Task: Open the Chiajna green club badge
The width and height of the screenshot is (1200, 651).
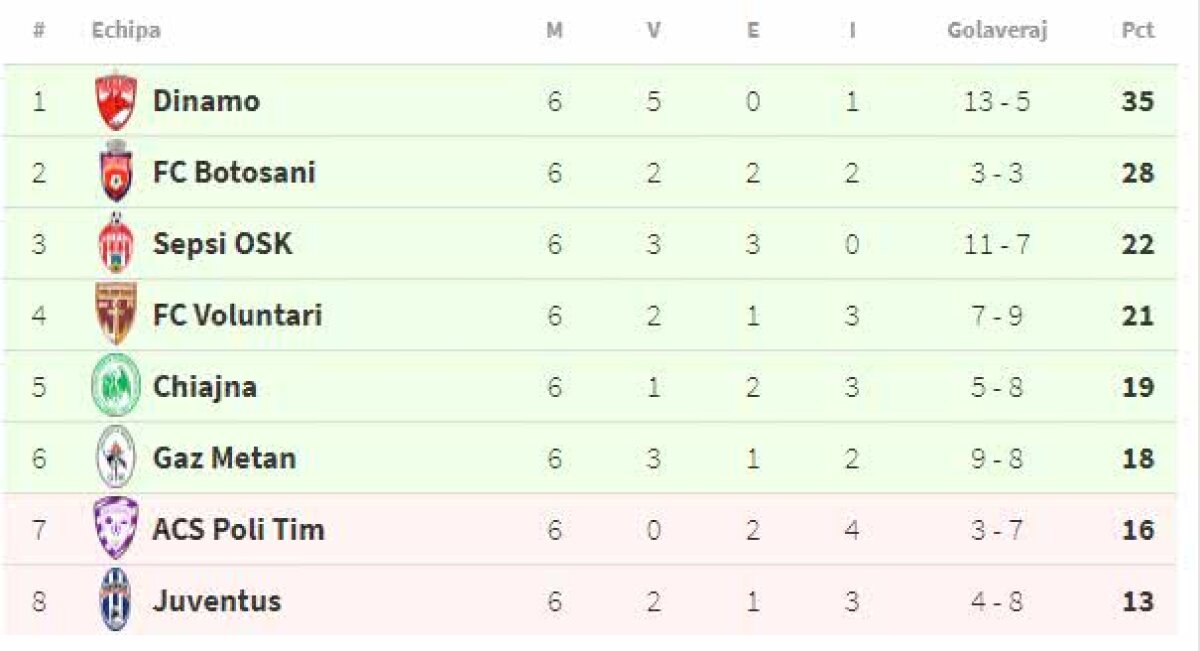Action: pyautogui.click(x=116, y=387)
